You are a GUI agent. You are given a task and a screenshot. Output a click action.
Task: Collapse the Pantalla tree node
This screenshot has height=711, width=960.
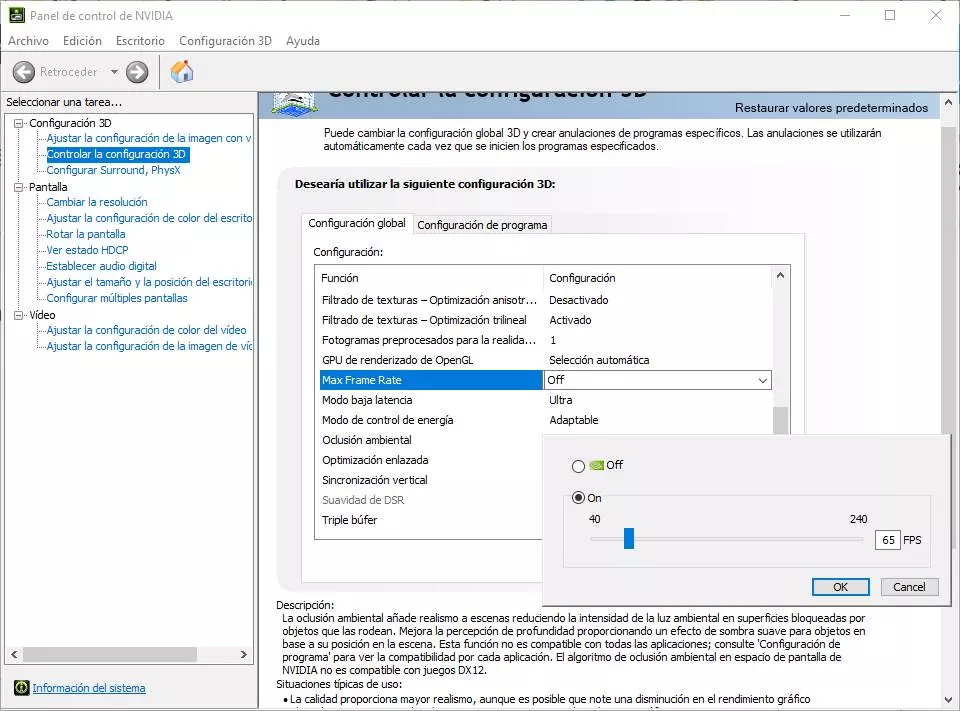[x=19, y=187]
